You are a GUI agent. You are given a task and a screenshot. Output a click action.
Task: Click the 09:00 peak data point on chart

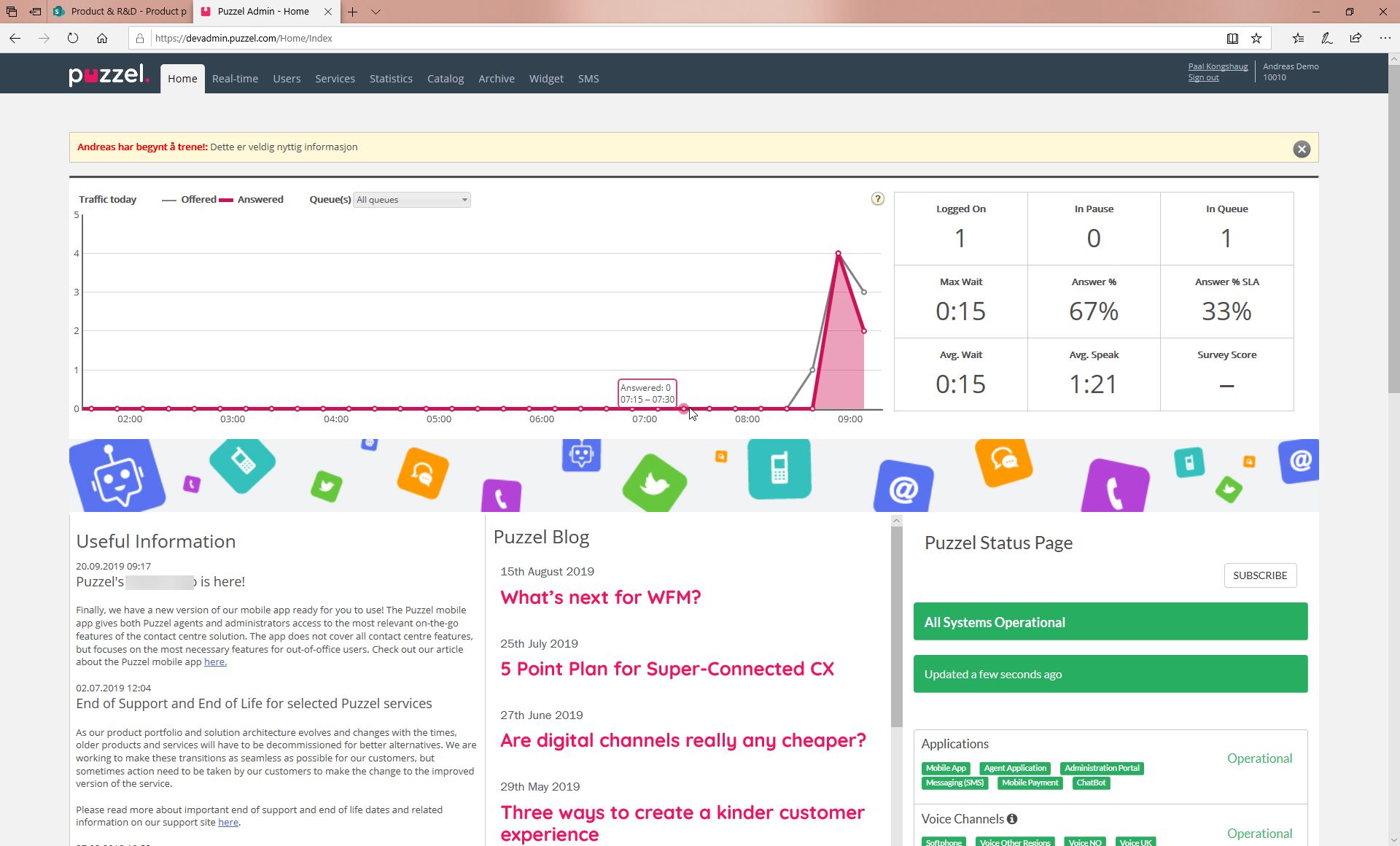(839, 253)
